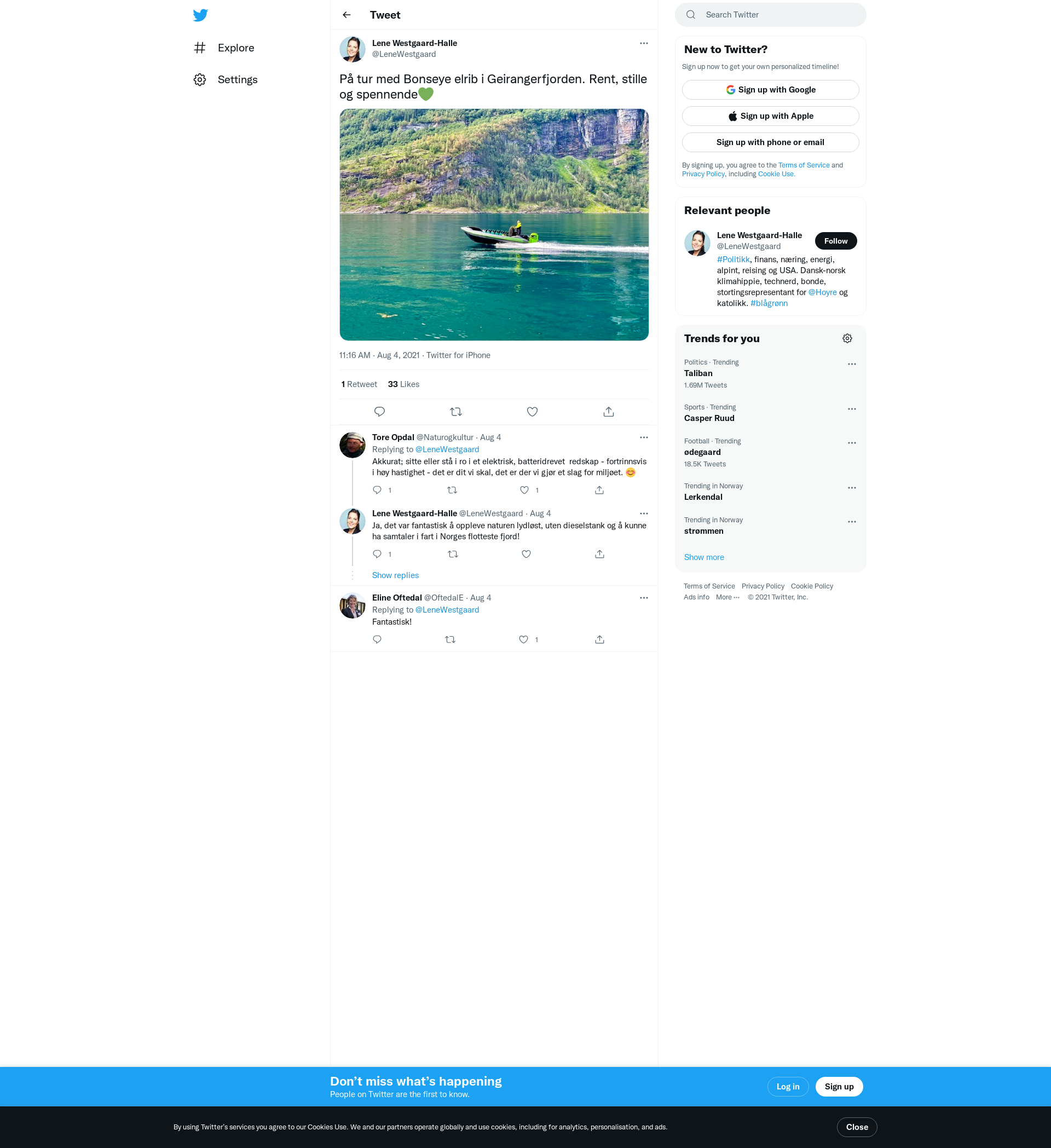1051x1148 pixels.
Task: View the Geirangerfjorden boat photo
Action: [494, 224]
